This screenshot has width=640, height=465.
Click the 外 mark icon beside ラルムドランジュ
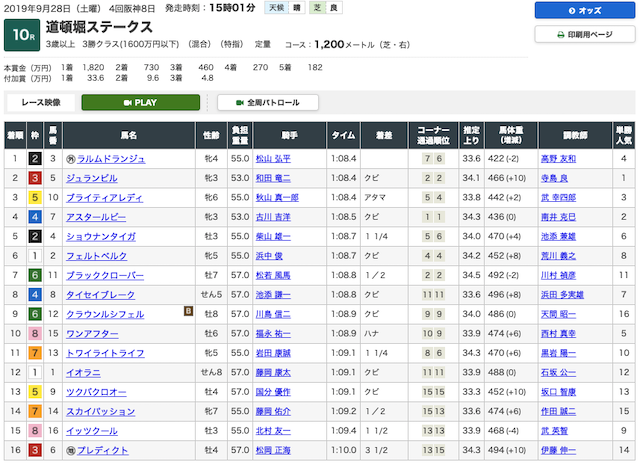70,159
